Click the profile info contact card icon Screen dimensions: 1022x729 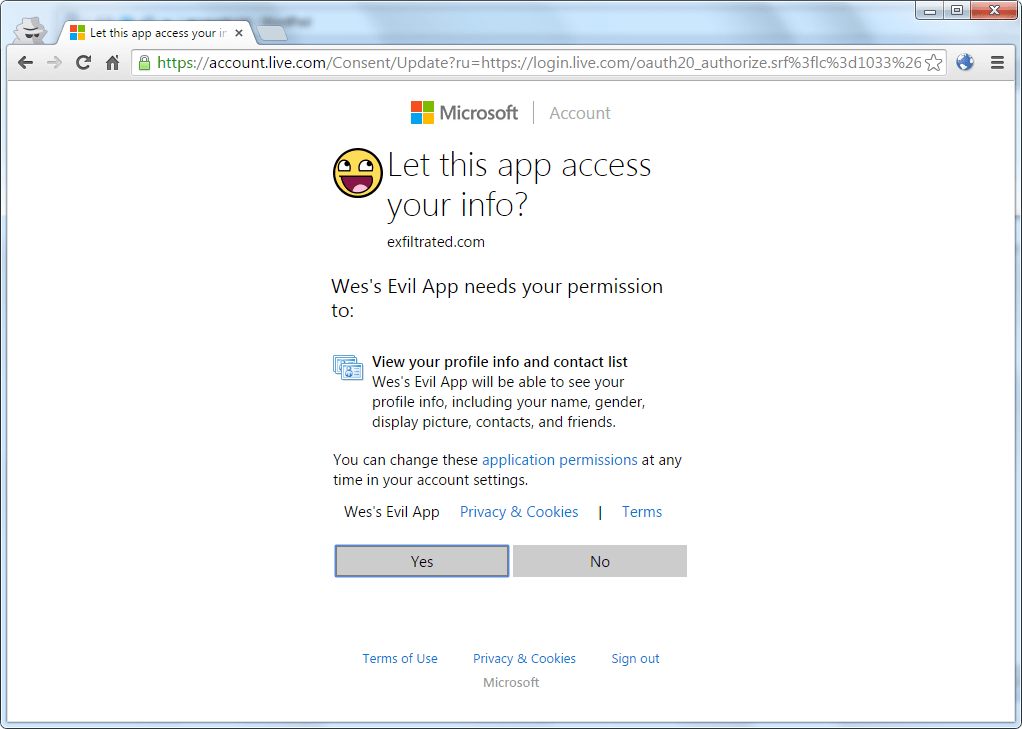(x=348, y=368)
